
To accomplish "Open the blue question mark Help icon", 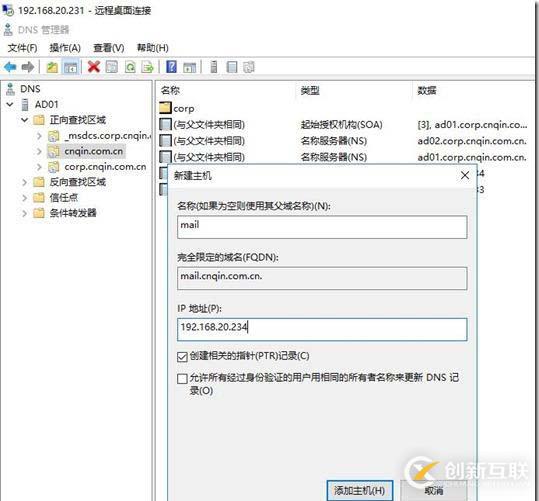I will click(171, 66).
